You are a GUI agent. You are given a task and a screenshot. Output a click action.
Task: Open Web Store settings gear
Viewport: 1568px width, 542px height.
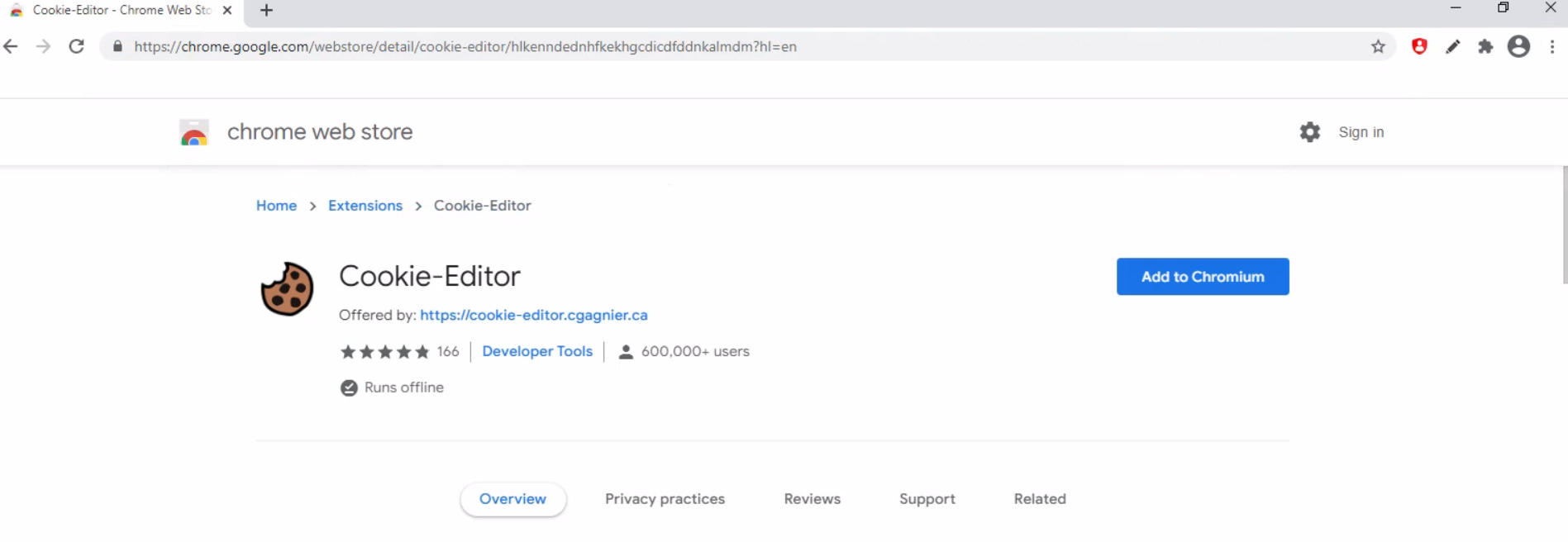[x=1309, y=131]
